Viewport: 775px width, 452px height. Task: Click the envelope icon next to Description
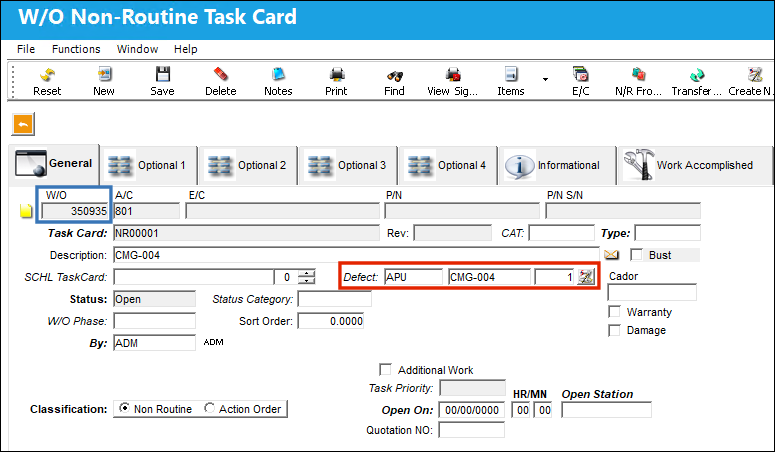[611, 255]
